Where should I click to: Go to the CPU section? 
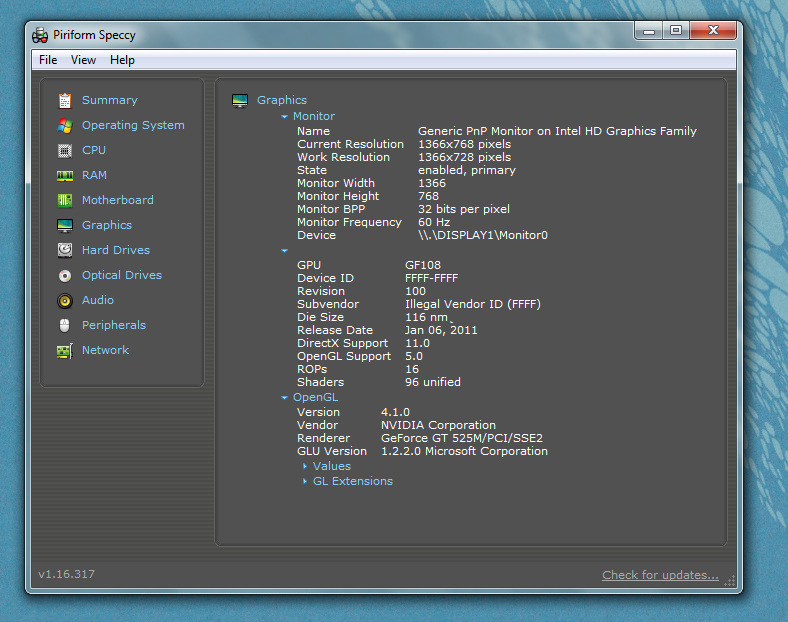(x=94, y=150)
